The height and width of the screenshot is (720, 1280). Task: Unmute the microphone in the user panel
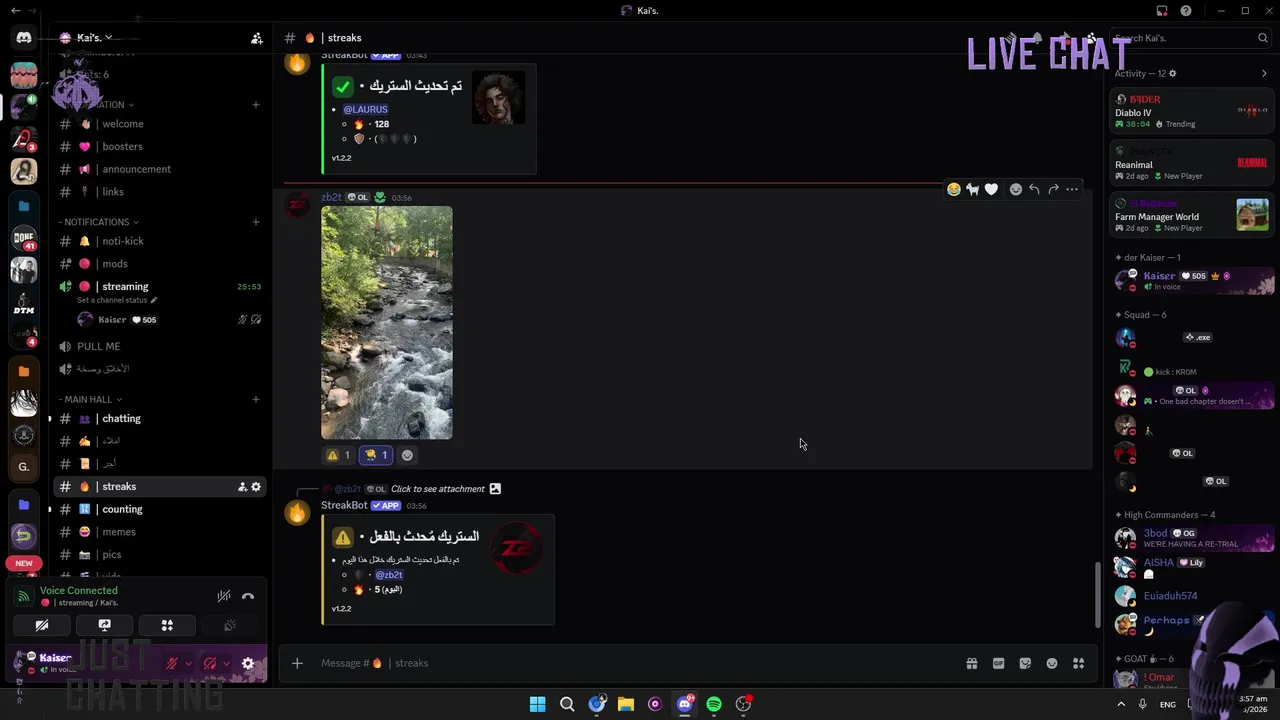(172, 663)
